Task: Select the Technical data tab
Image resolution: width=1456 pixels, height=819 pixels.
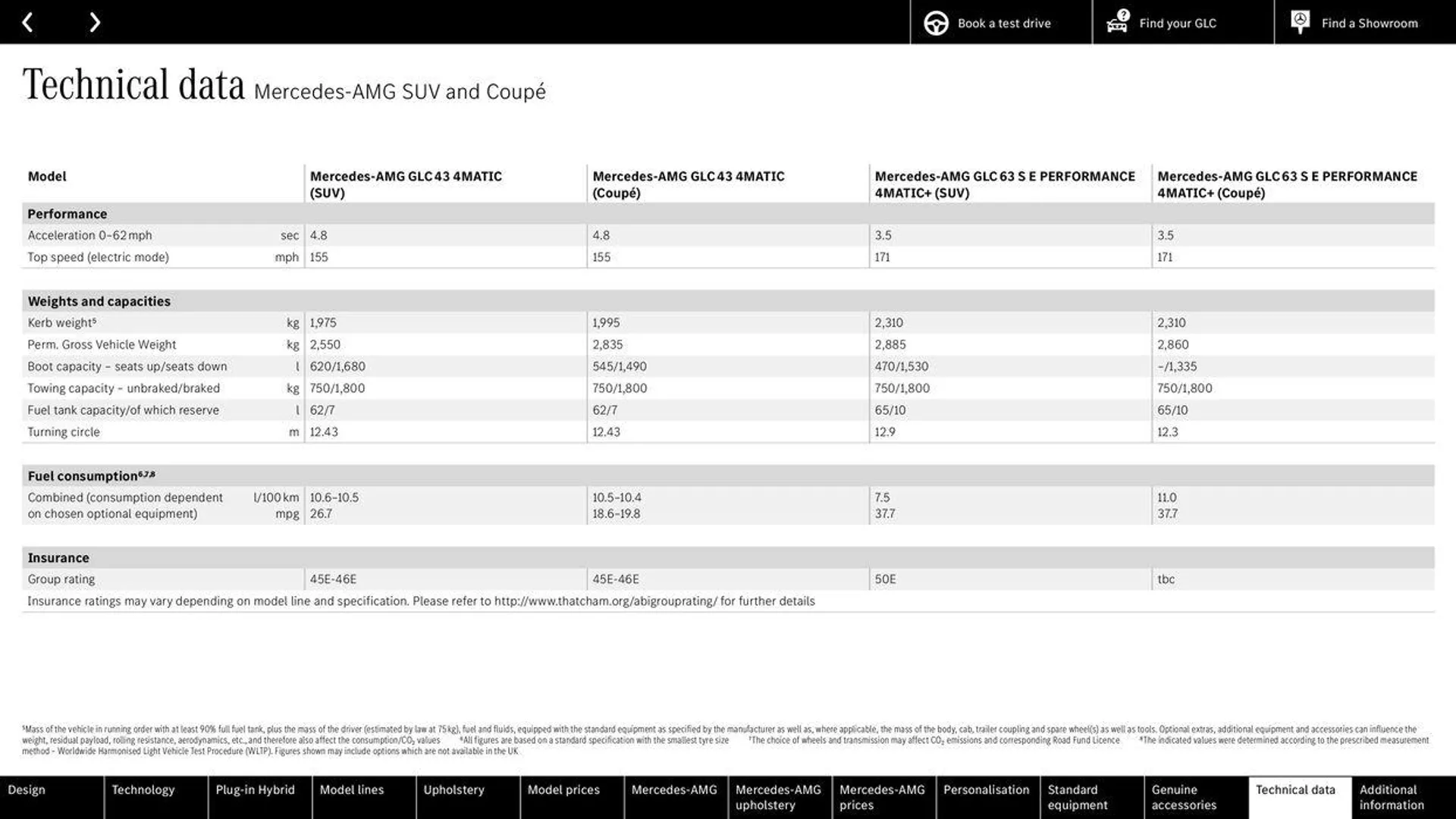Action: (1299, 797)
